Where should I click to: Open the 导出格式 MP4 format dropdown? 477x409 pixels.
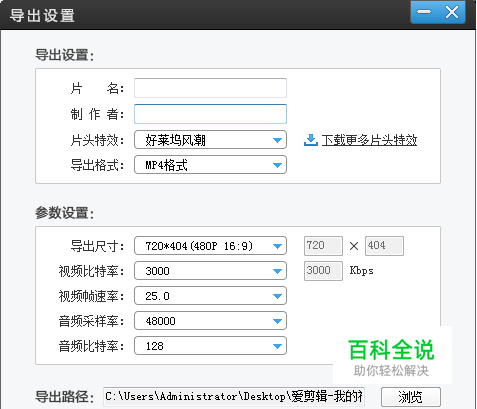tap(210, 165)
